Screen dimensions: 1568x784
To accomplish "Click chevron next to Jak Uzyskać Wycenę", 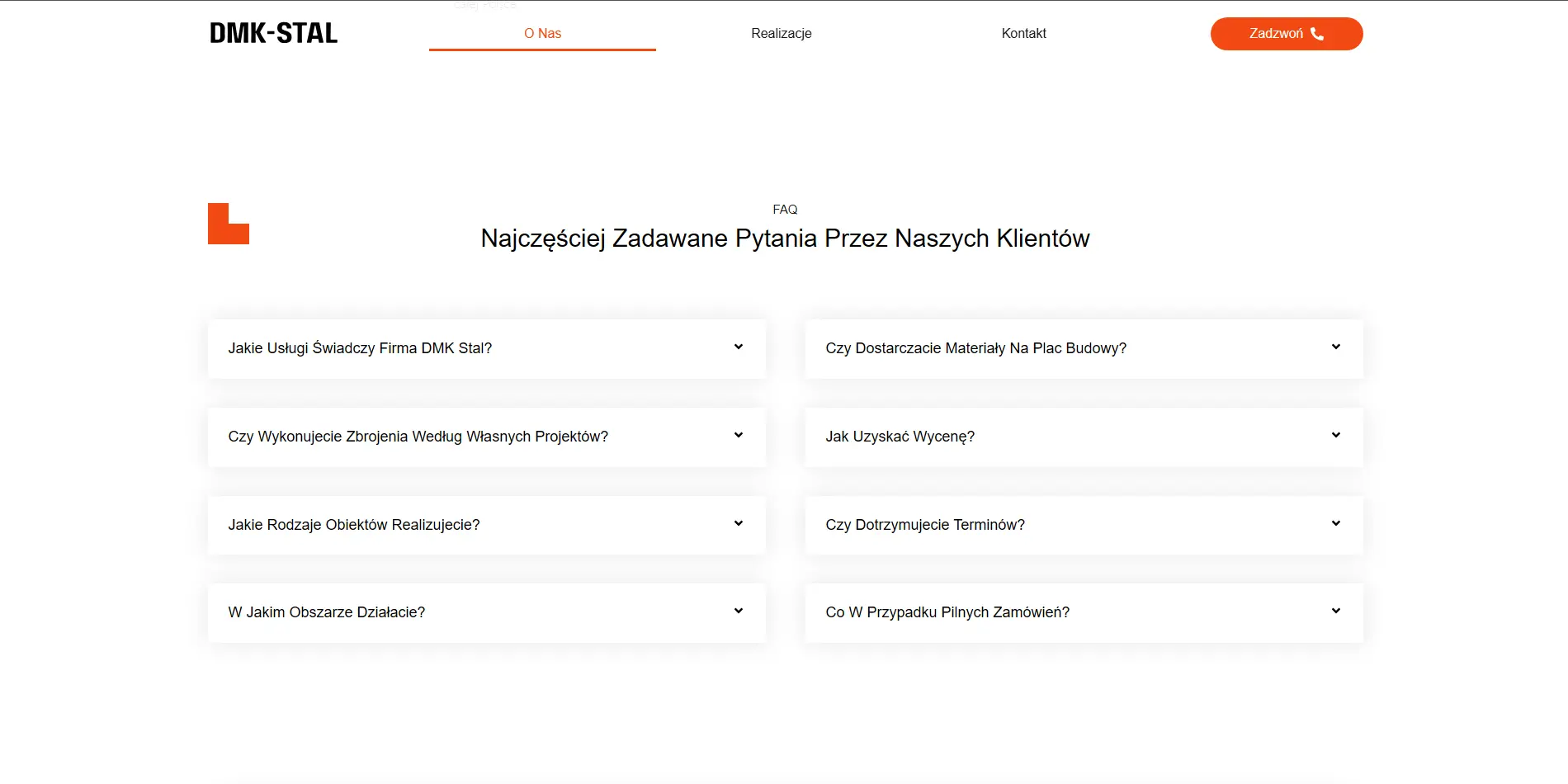I will pos(1335,435).
